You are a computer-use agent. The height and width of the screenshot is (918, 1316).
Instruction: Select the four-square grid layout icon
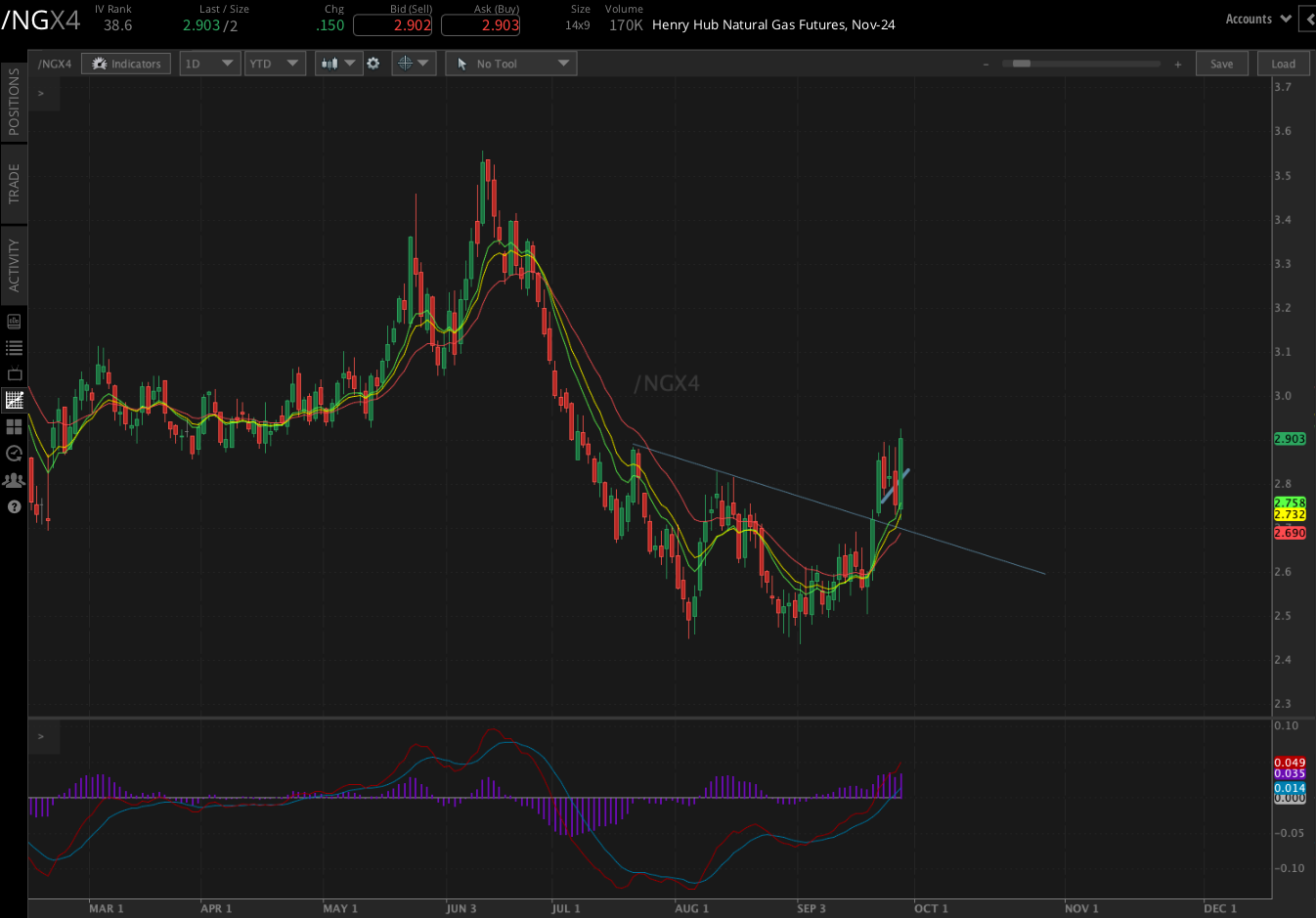click(x=14, y=427)
